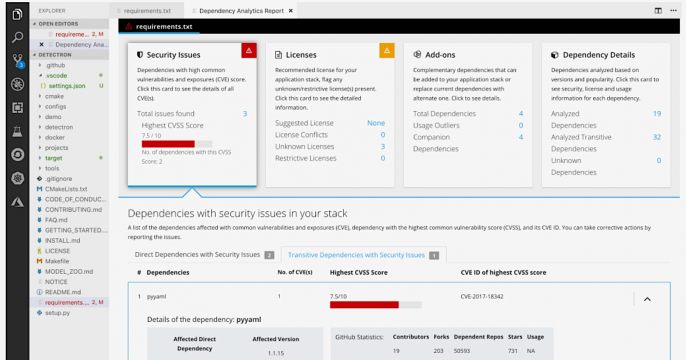Image resolution: width=686 pixels, height=360 pixels.
Task: Collapse the pyyaml dependency row chevron
Action: click(x=648, y=299)
